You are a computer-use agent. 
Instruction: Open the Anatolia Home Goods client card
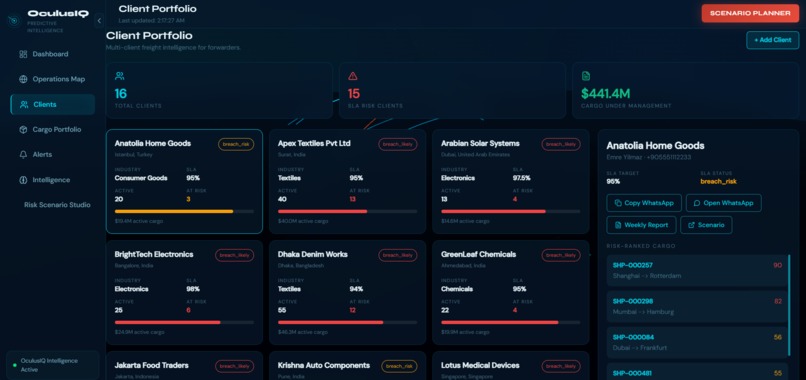[184, 182]
